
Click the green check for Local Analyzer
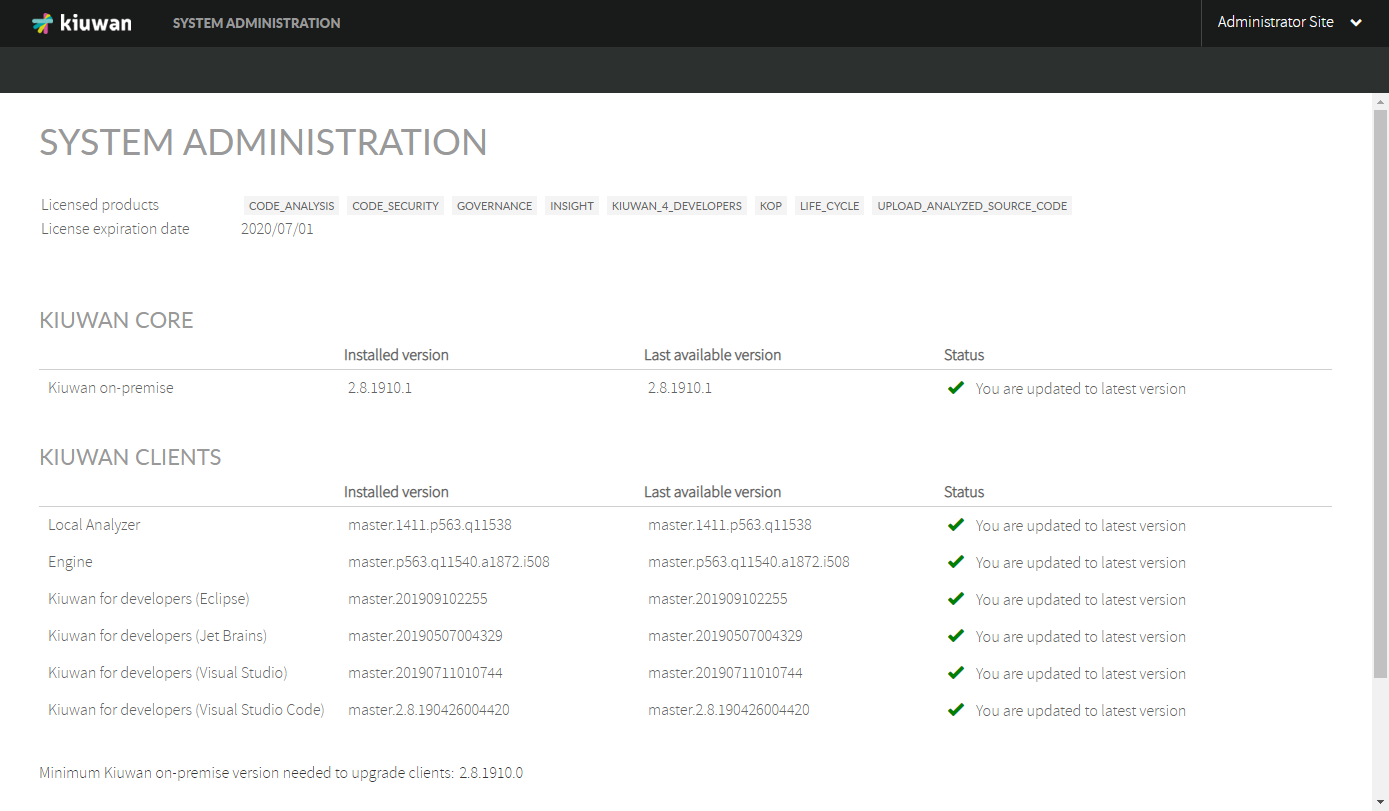tap(956, 524)
